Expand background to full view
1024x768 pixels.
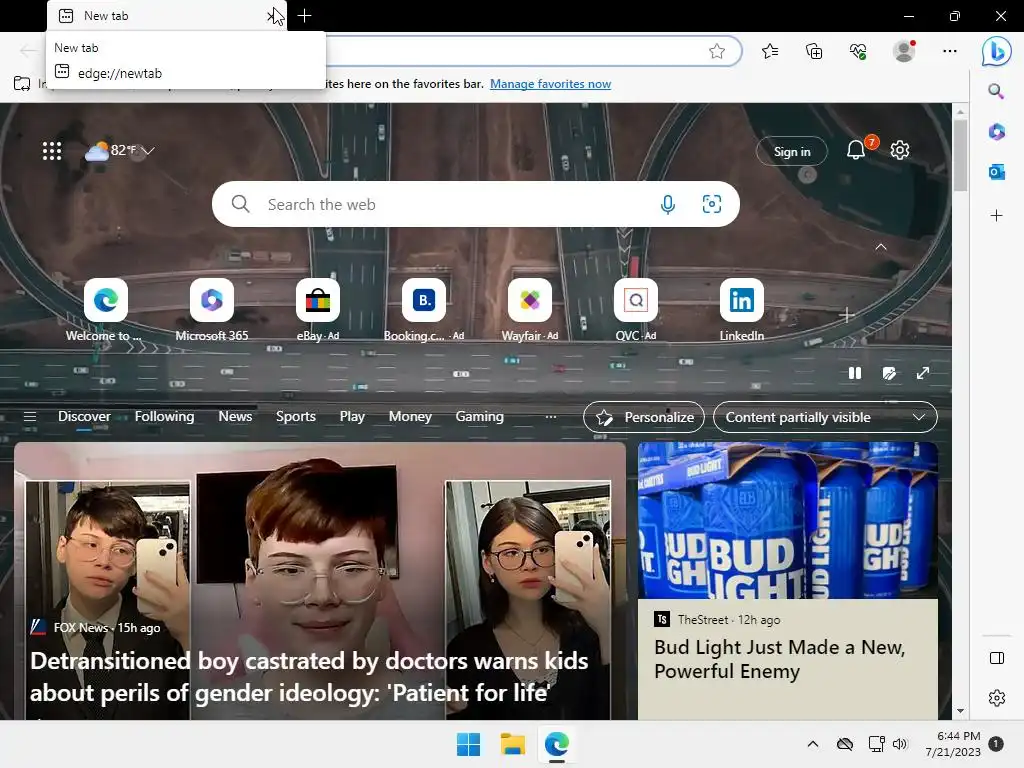pyautogui.click(x=923, y=373)
